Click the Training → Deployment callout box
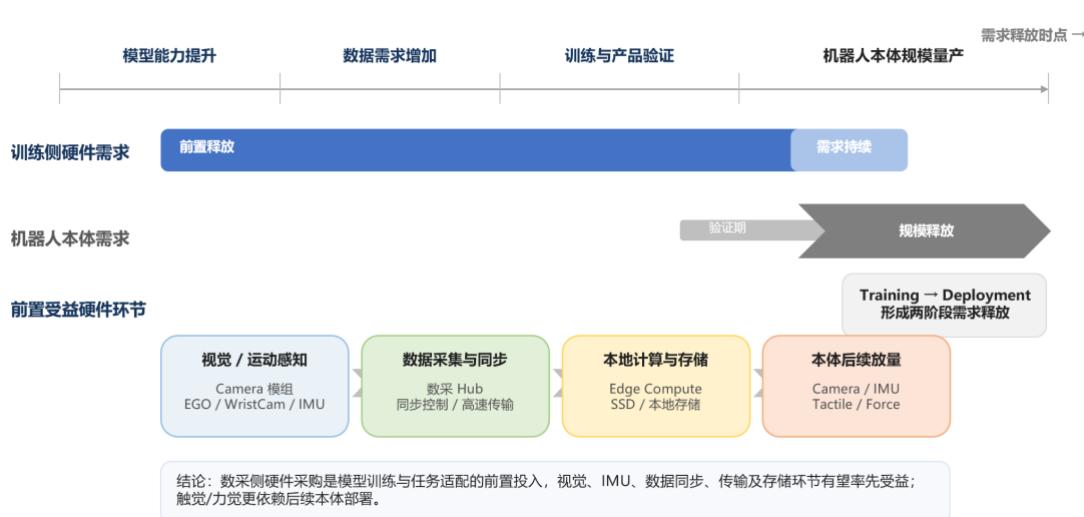The image size is (1084, 517). pos(944,305)
